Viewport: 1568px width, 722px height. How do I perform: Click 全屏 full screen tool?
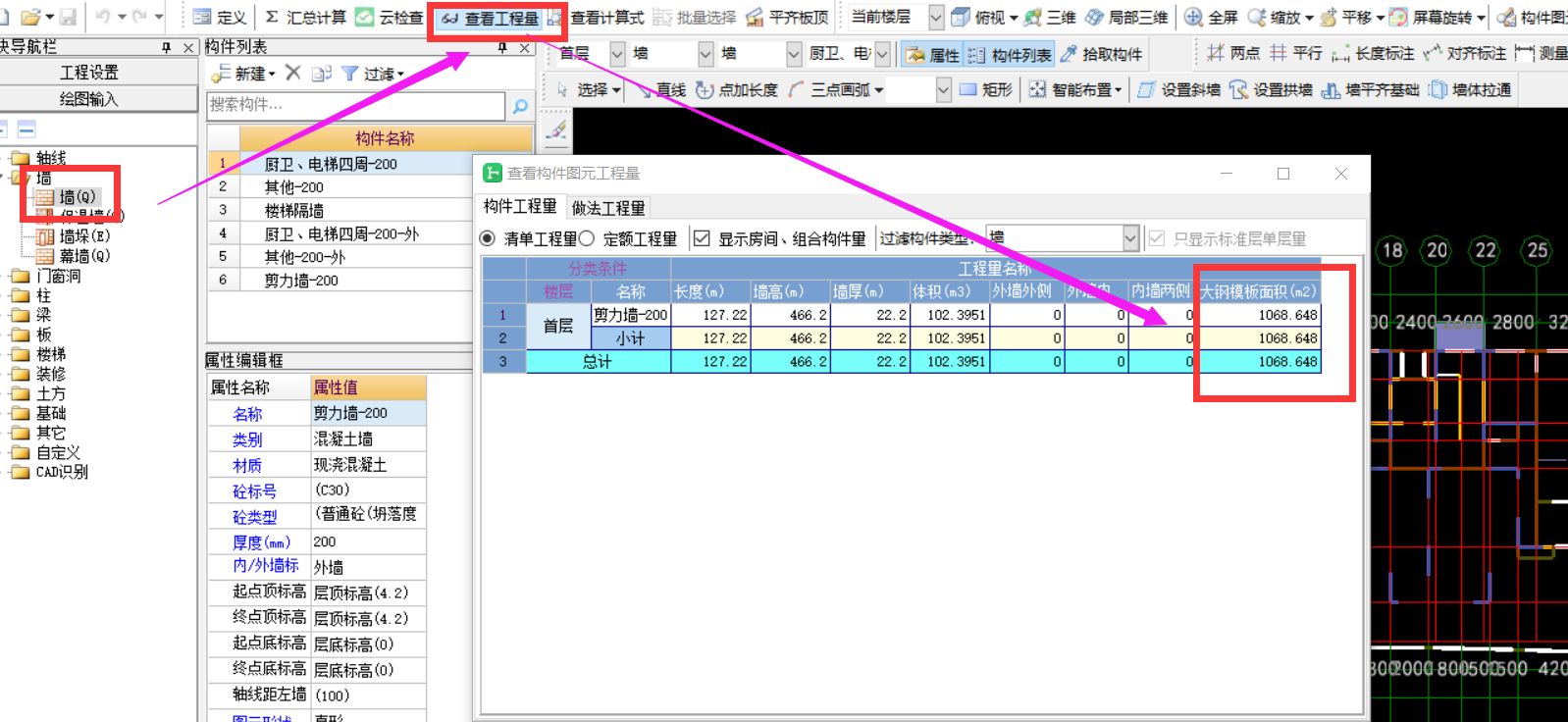point(1211,17)
